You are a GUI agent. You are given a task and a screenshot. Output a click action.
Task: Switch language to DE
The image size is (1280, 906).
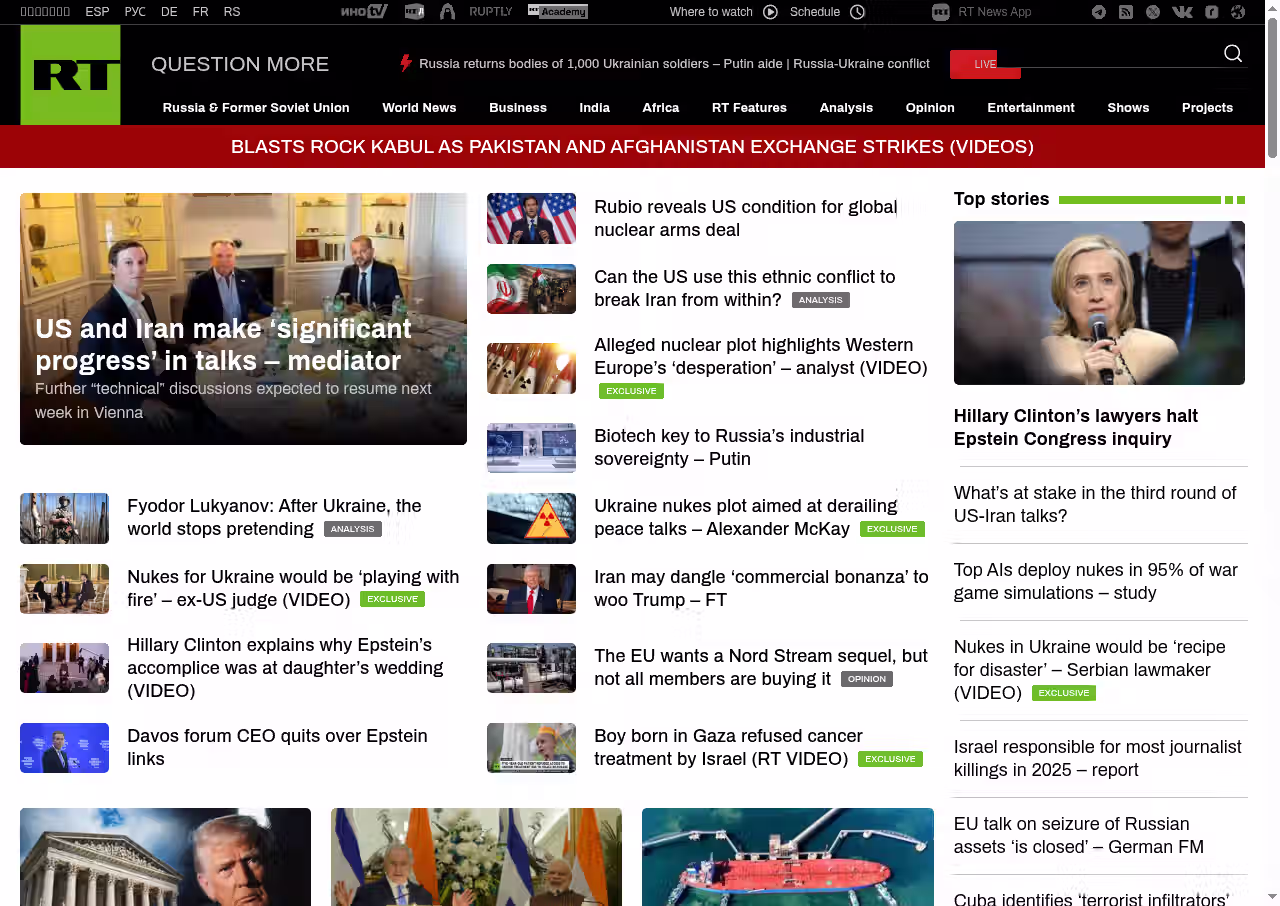click(x=169, y=12)
